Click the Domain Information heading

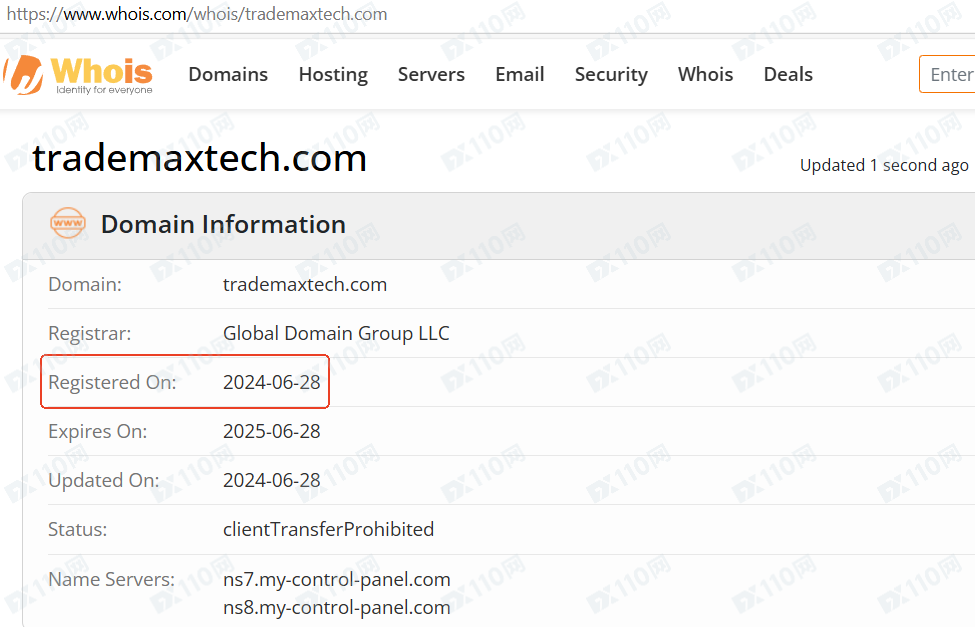[223, 225]
